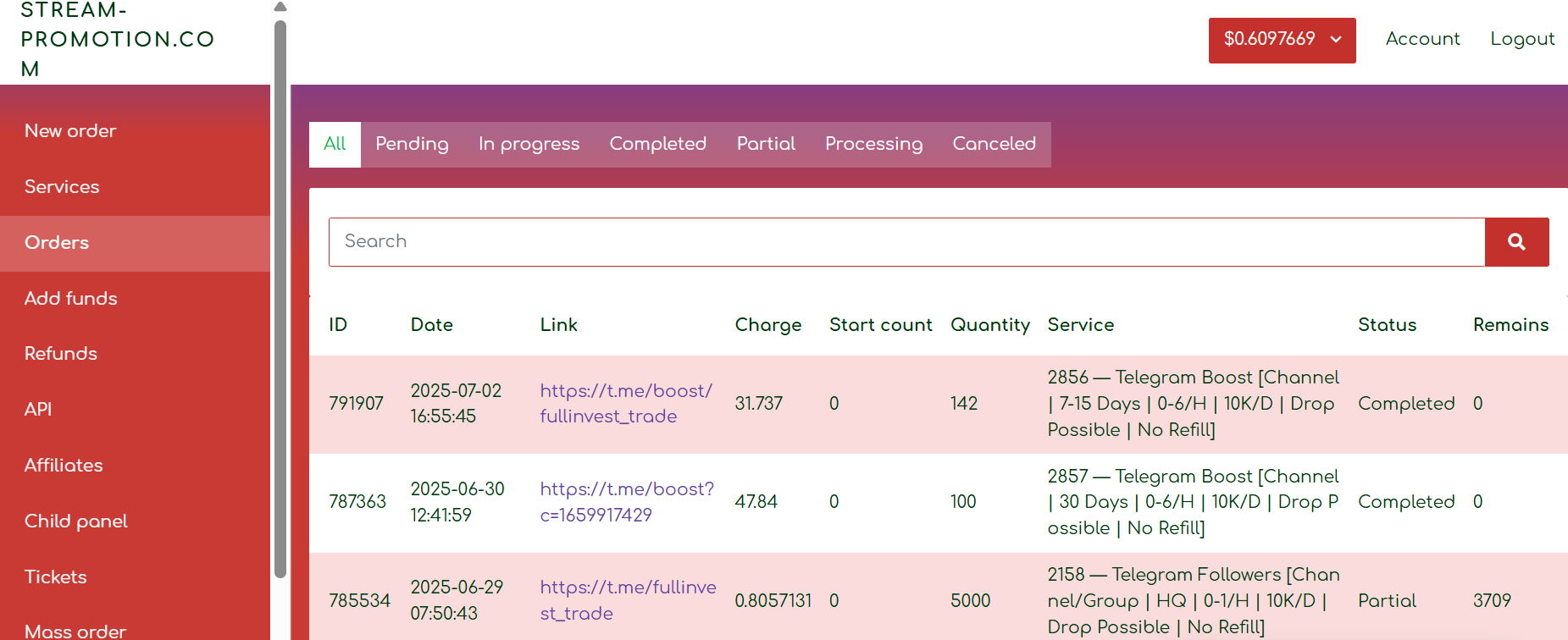Go to Affiliates in the sidebar
The image size is (1568, 640).
point(136,466)
